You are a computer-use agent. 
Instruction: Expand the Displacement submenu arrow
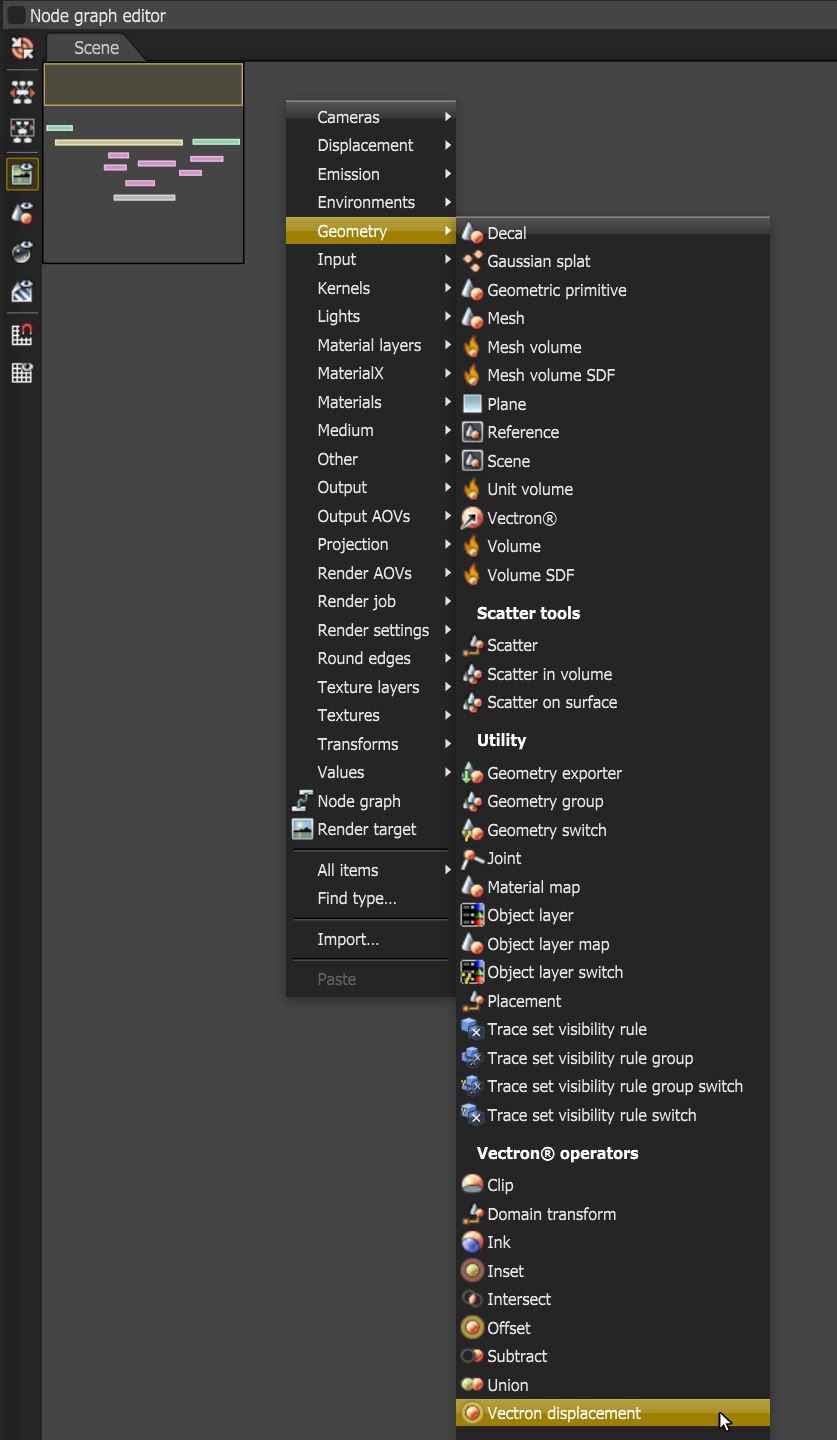(x=448, y=145)
